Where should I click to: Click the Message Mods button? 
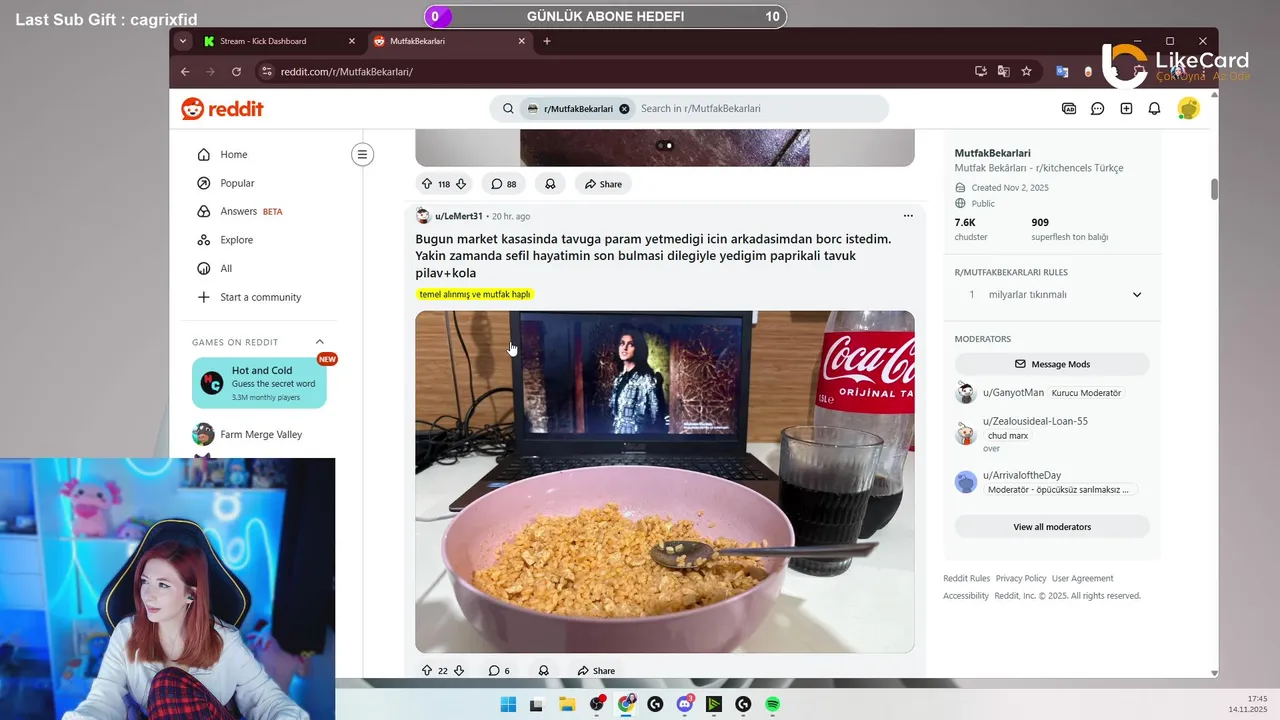pos(1052,364)
